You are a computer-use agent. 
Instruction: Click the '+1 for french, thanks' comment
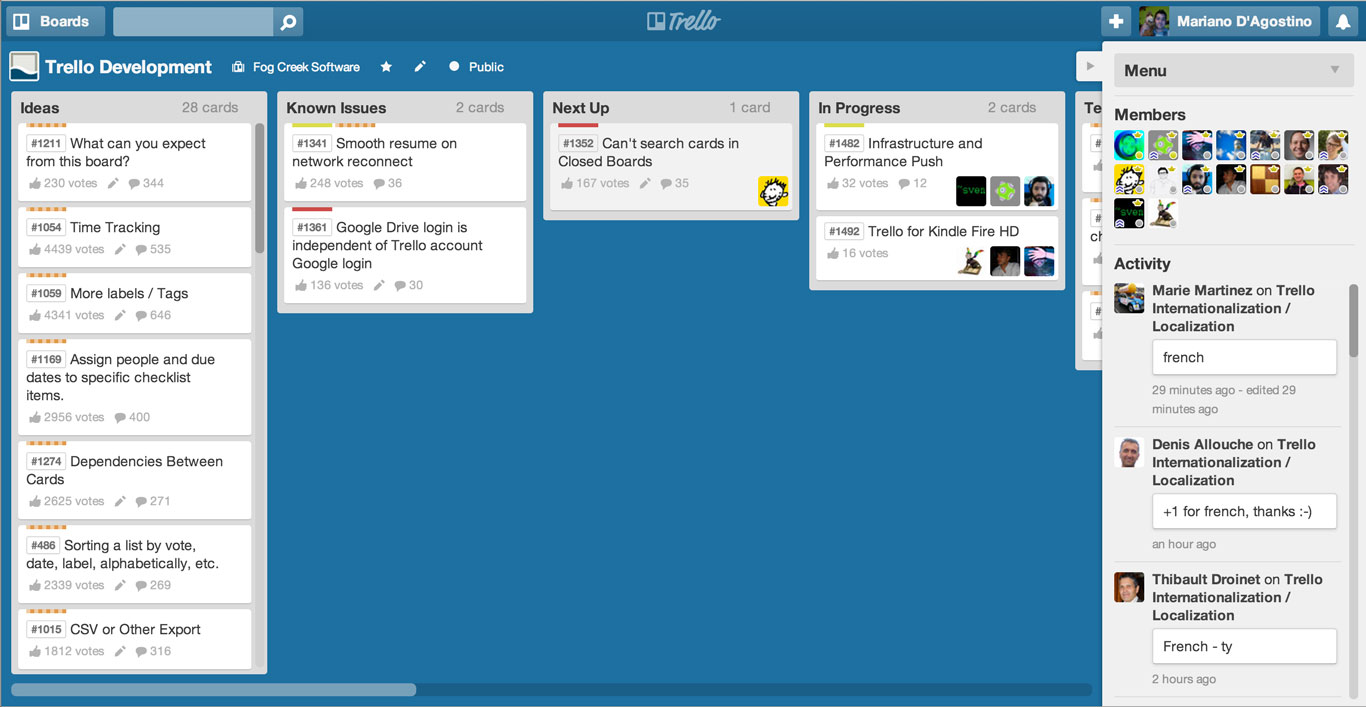point(1244,511)
